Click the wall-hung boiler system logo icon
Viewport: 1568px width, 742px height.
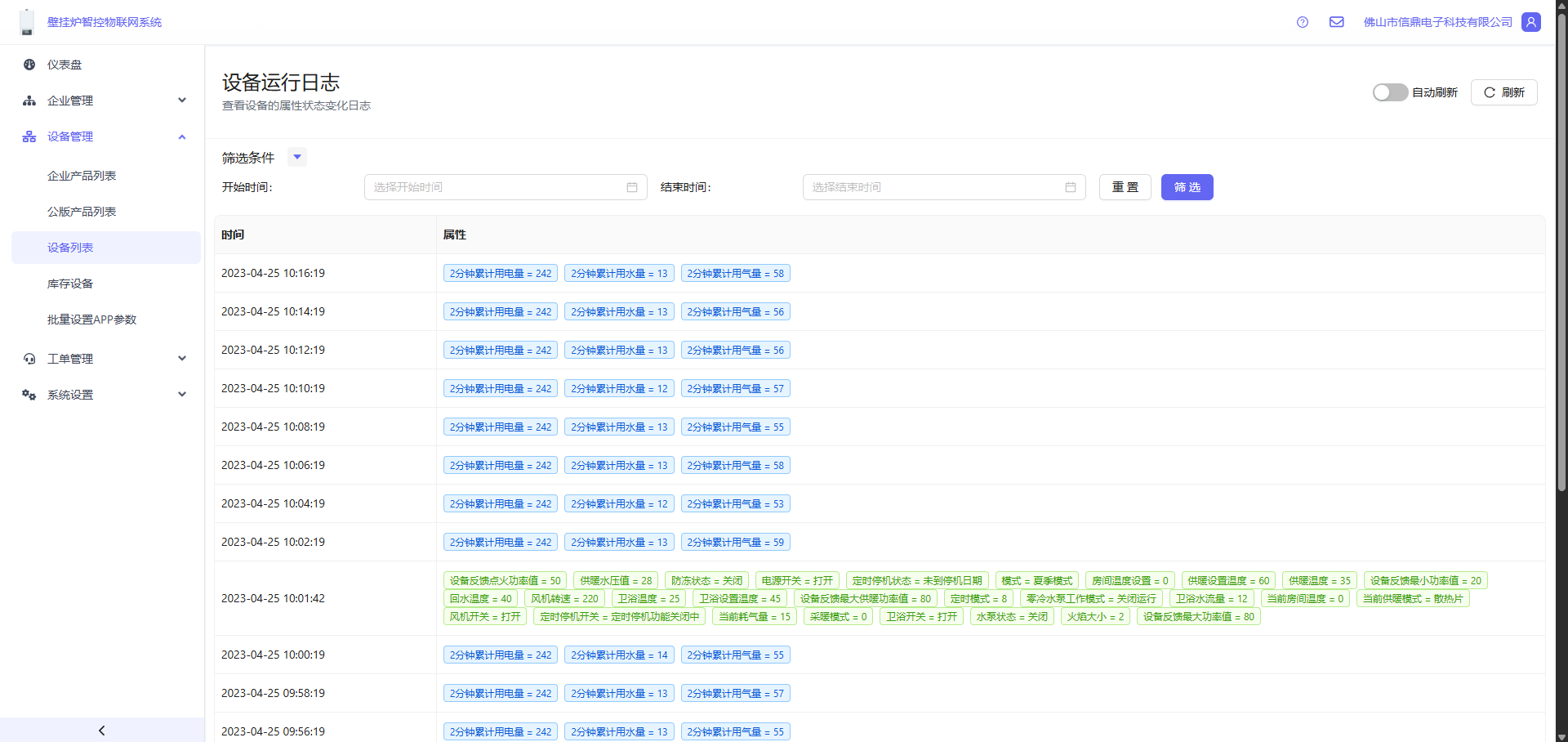click(27, 22)
